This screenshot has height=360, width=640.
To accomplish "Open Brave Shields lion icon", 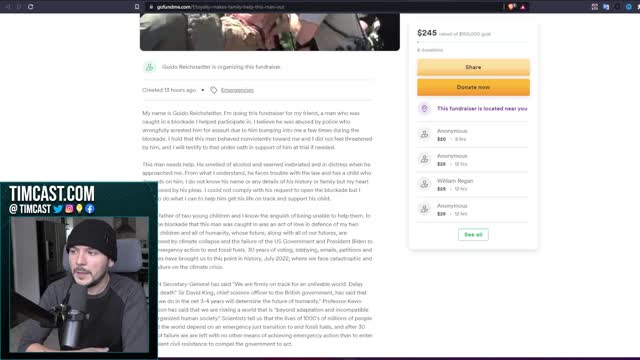I will coord(511,7).
